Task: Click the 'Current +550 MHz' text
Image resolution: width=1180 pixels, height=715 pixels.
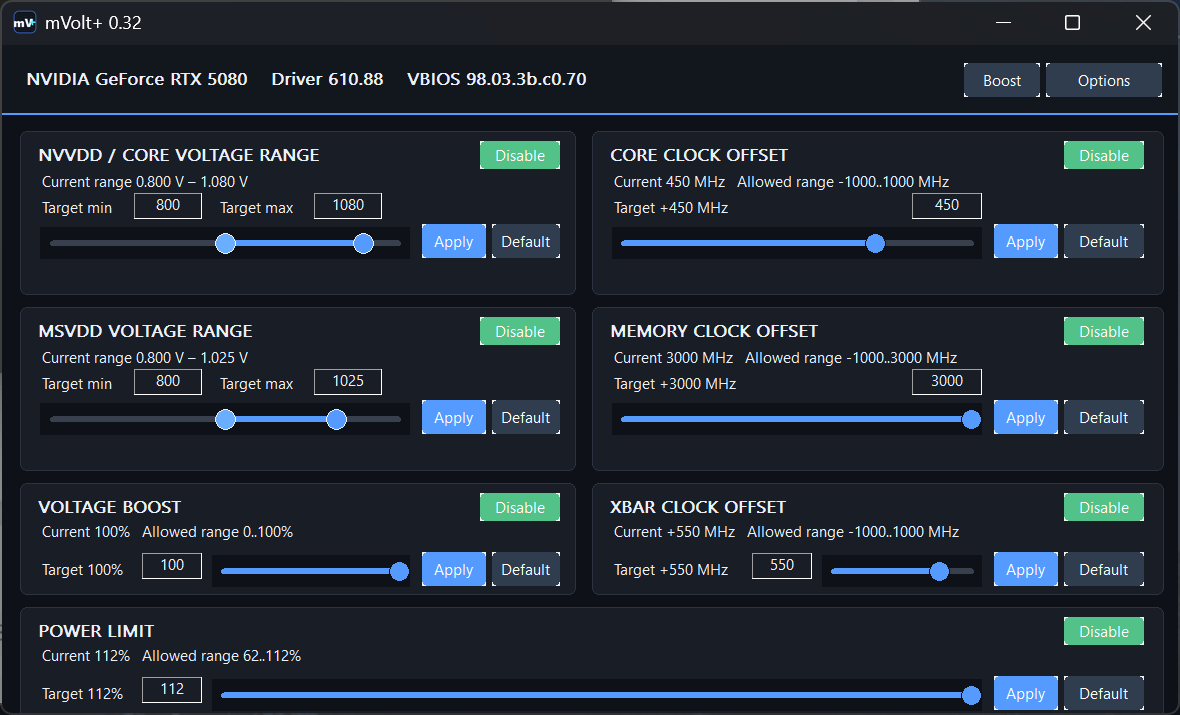Action: [x=674, y=531]
